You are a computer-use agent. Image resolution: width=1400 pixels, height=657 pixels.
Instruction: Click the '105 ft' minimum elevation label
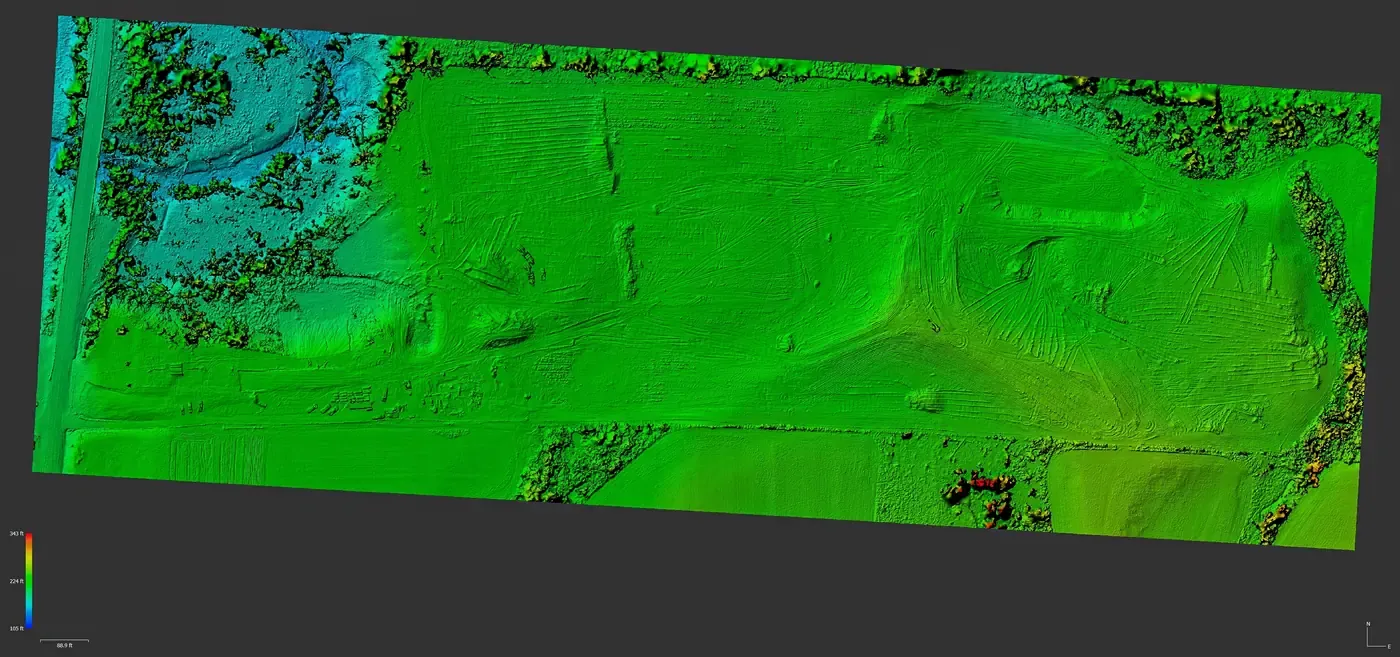(x=17, y=628)
